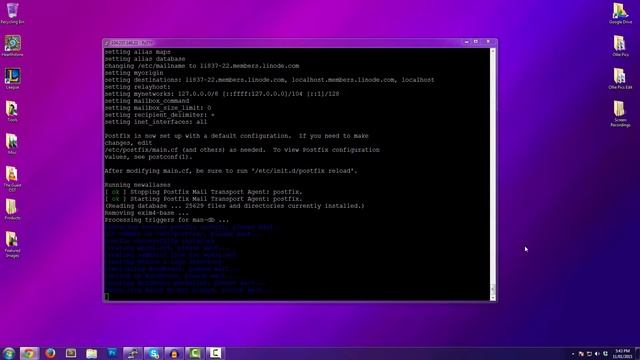
Task: Click 'Stopping Postfix Mail Transport Agent' line
Action: [203, 192]
